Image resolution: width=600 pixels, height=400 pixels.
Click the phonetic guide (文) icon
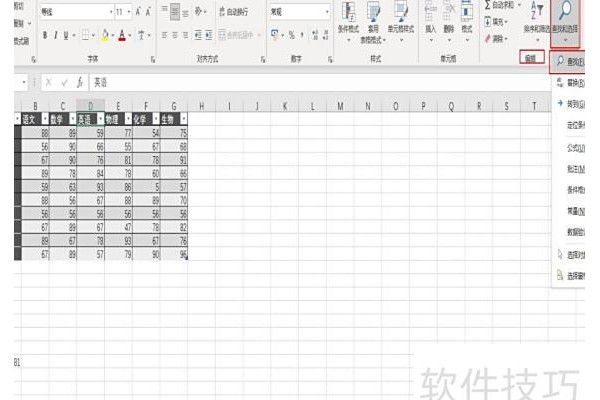click(142, 35)
